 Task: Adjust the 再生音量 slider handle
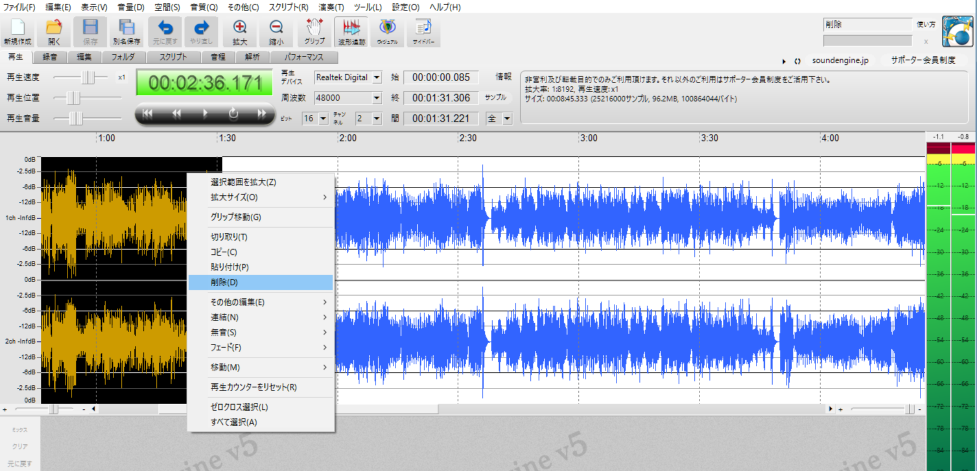click(76, 117)
